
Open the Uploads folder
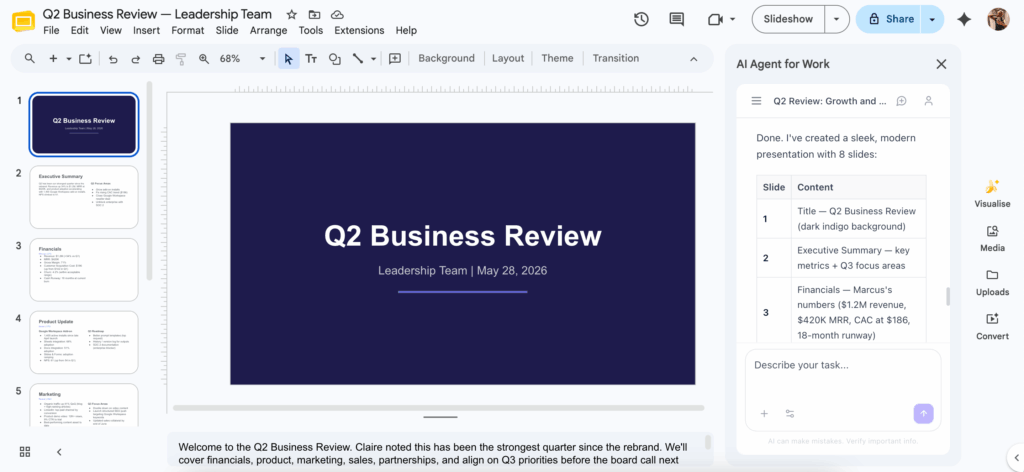(x=992, y=282)
